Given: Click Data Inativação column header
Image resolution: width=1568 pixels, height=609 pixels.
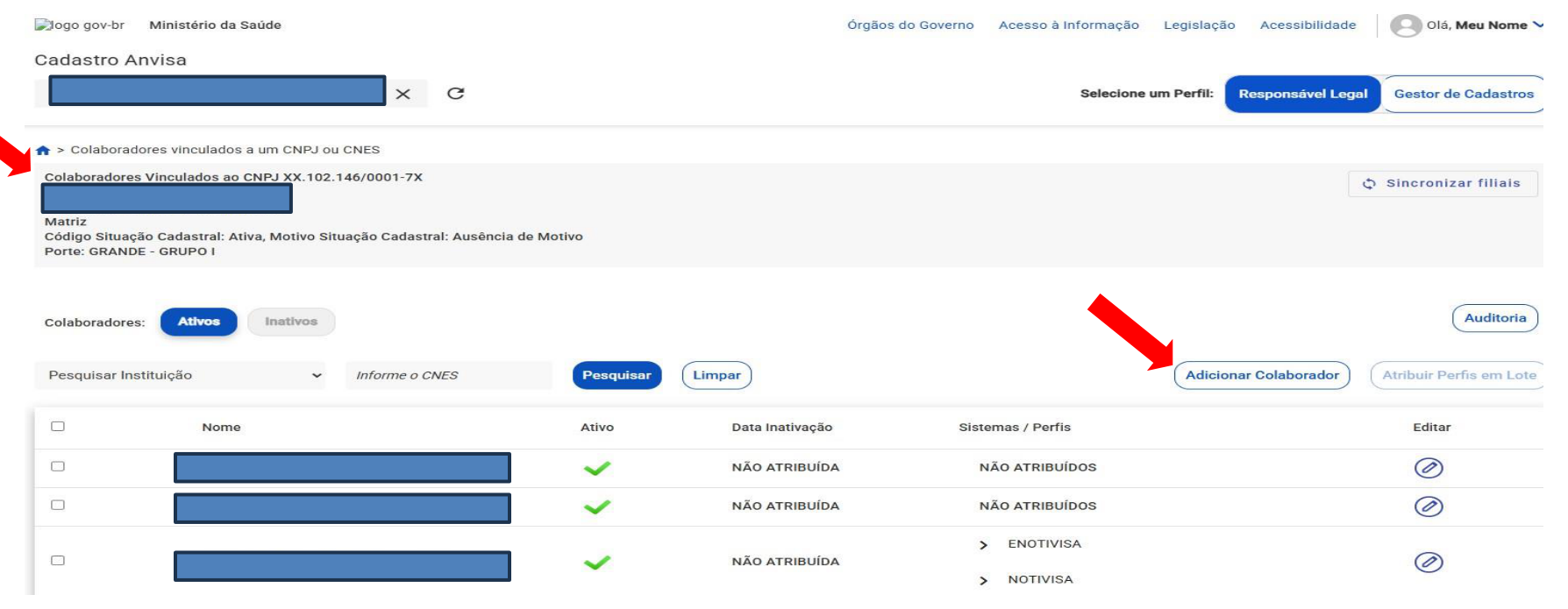Looking at the screenshot, I should click(x=782, y=428).
